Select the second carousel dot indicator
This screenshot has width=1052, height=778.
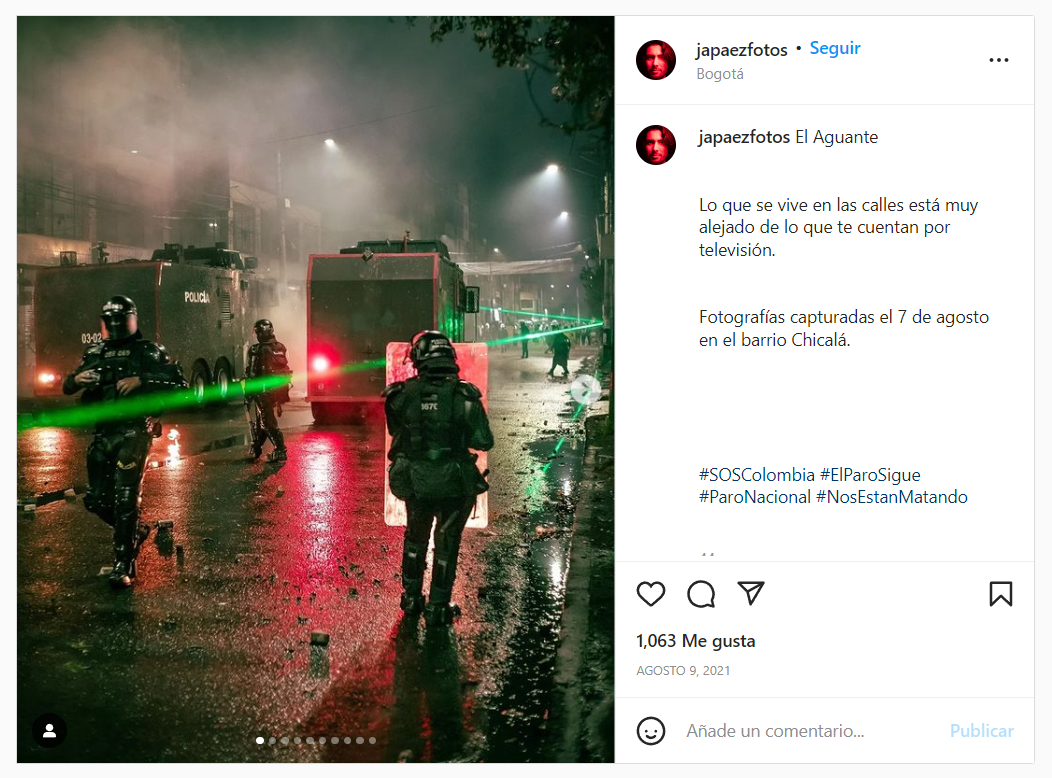(272, 741)
